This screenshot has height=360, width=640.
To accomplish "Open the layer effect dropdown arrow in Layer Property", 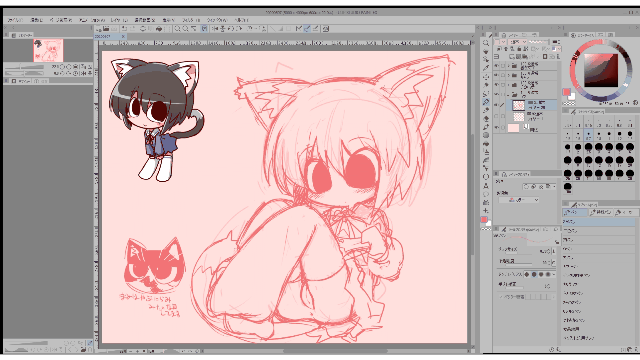I will [554, 187].
